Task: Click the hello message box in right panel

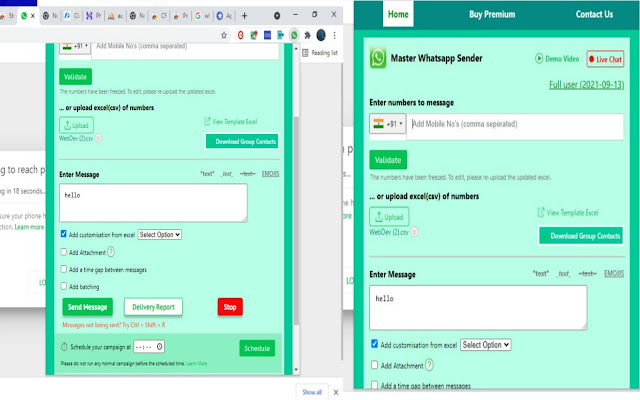Action: point(478,307)
